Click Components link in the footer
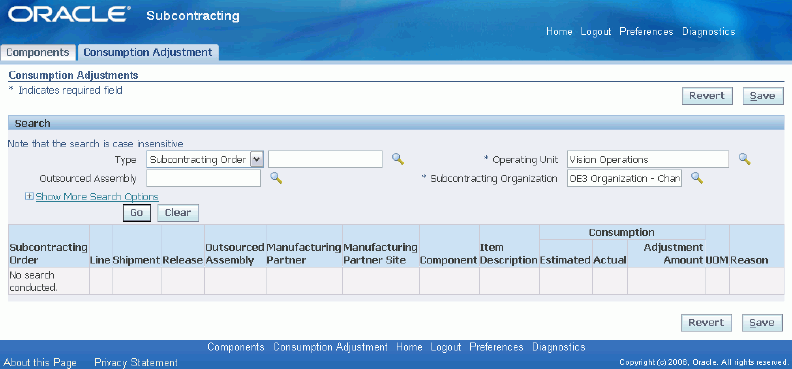 (236, 347)
